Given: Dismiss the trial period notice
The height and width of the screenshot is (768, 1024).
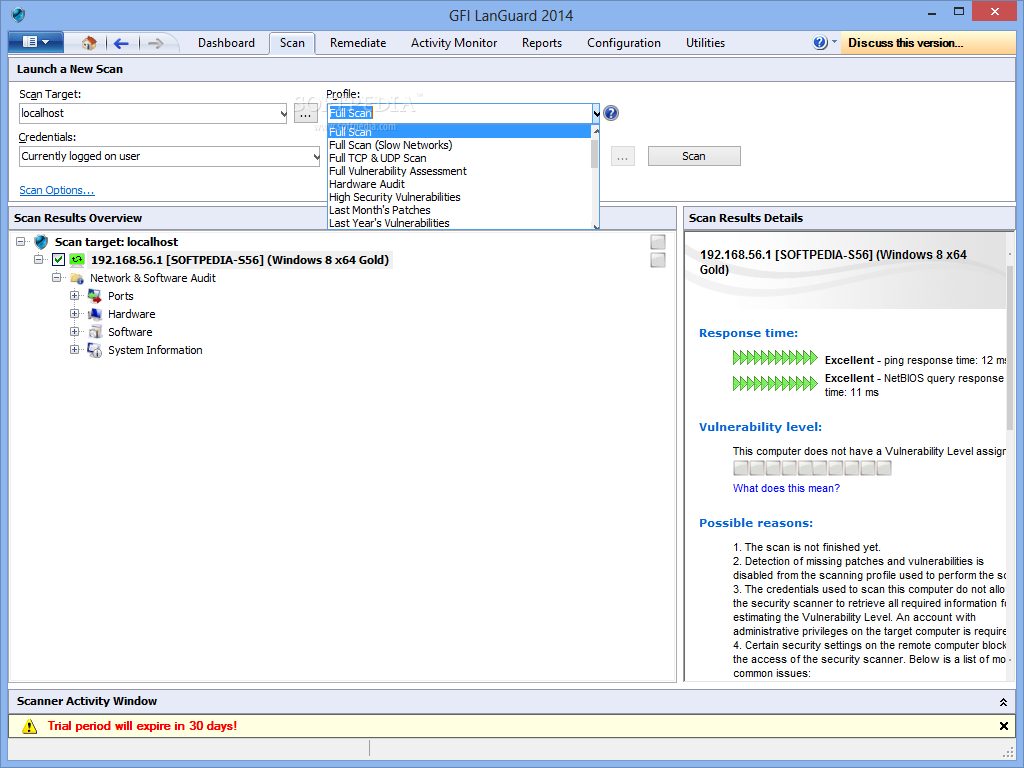Looking at the screenshot, I should 1004,726.
